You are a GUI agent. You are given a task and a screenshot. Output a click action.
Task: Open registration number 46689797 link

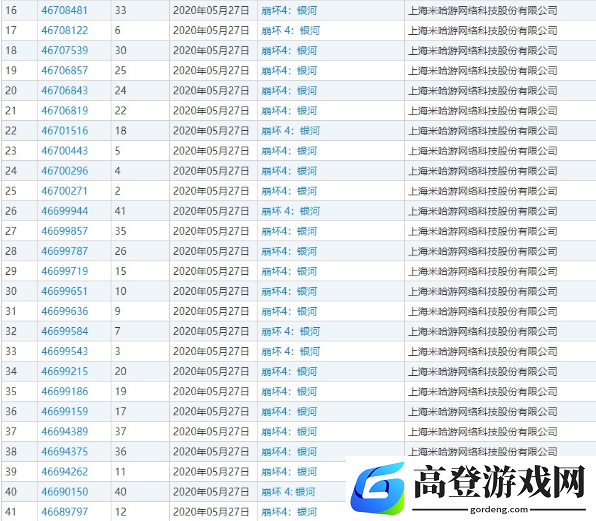(x=64, y=512)
